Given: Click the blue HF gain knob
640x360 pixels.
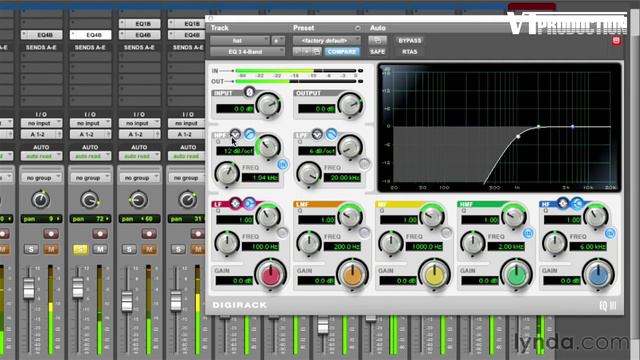Looking at the screenshot, I should (x=598, y=274).
